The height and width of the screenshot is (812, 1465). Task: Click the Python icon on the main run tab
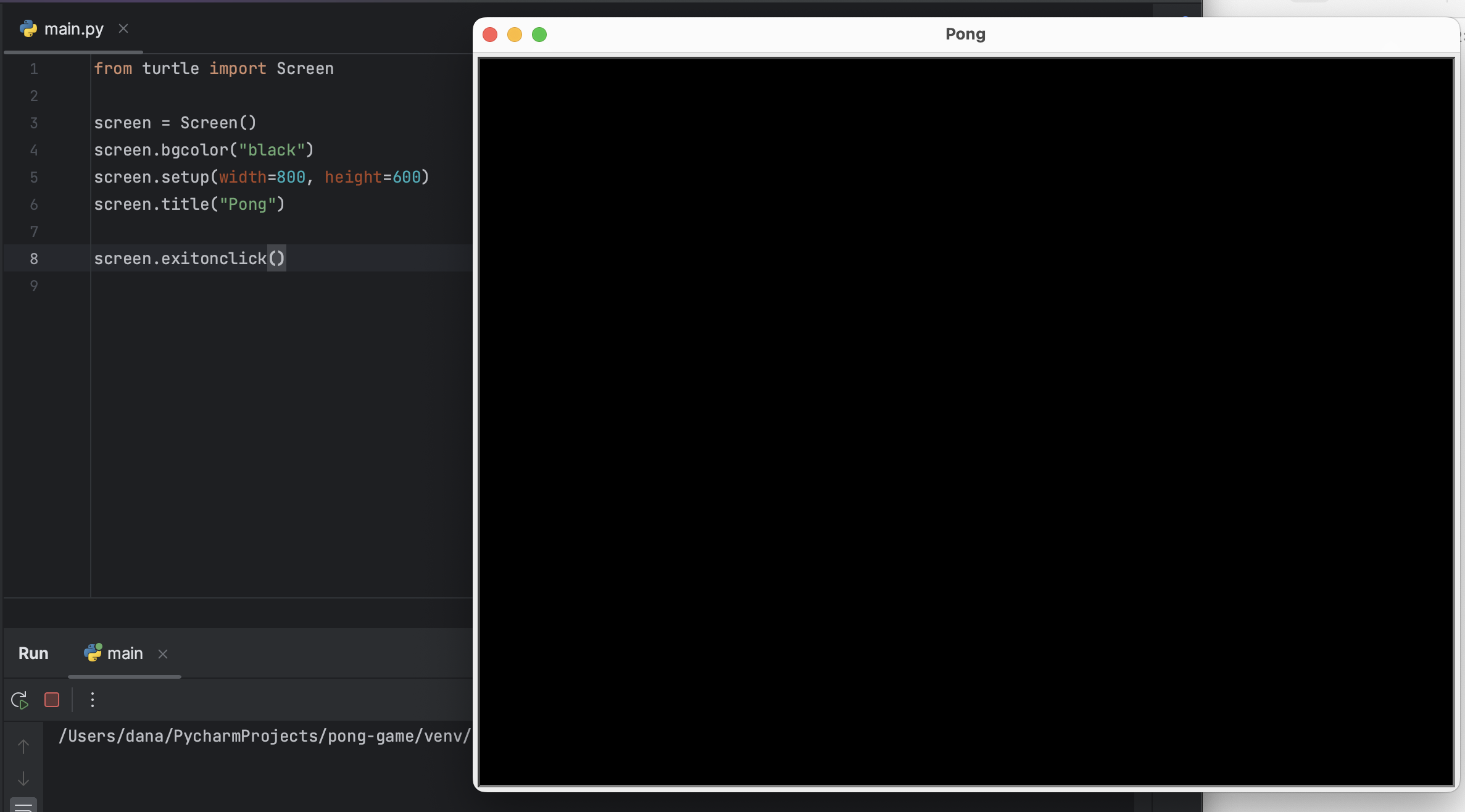(93, 653)
